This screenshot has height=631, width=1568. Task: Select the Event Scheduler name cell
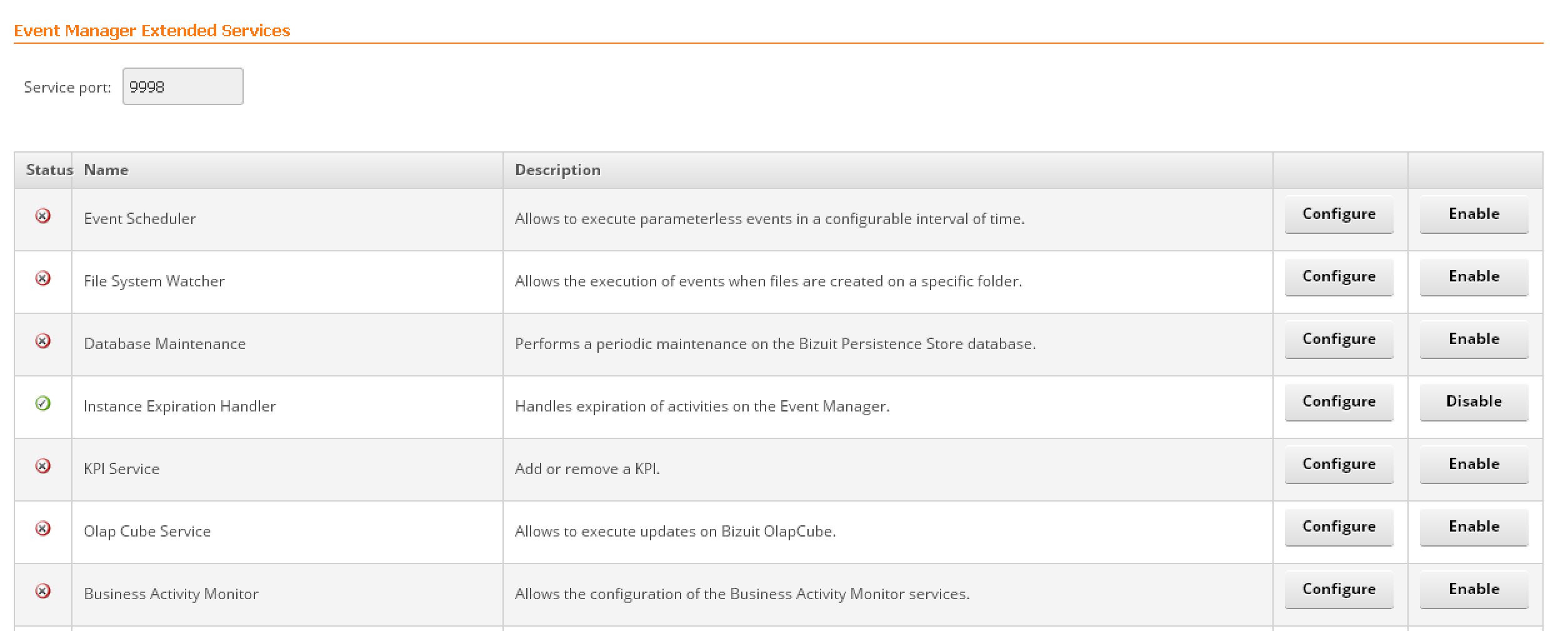tap(287, 220)
